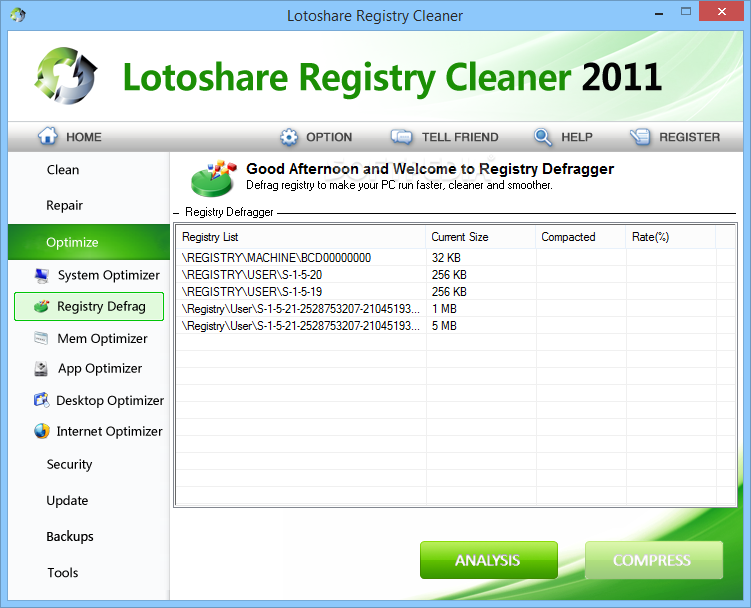Select App Optimizer in sidebar

(x=88, y=368)
